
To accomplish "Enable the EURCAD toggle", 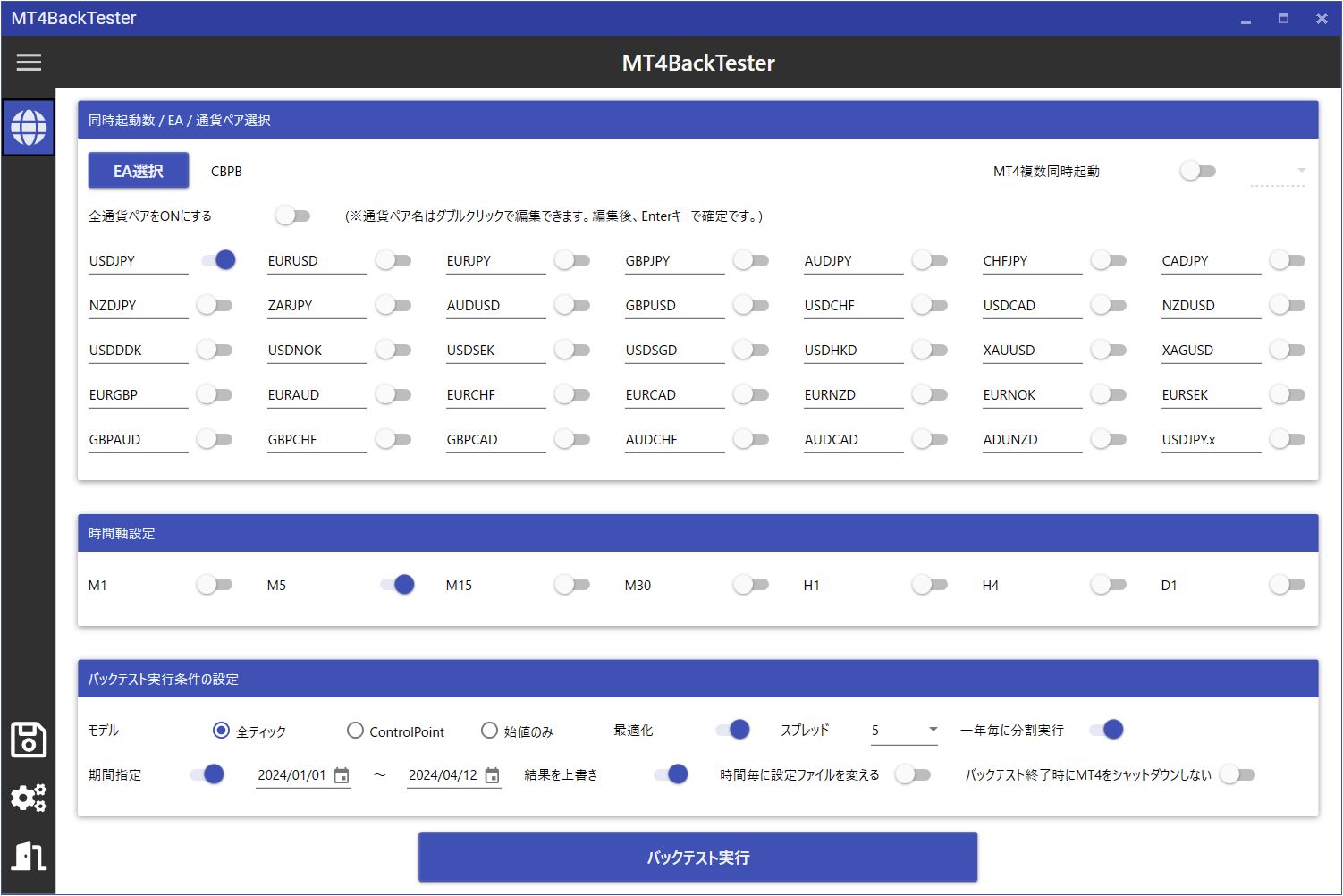I will pos(751,394).
